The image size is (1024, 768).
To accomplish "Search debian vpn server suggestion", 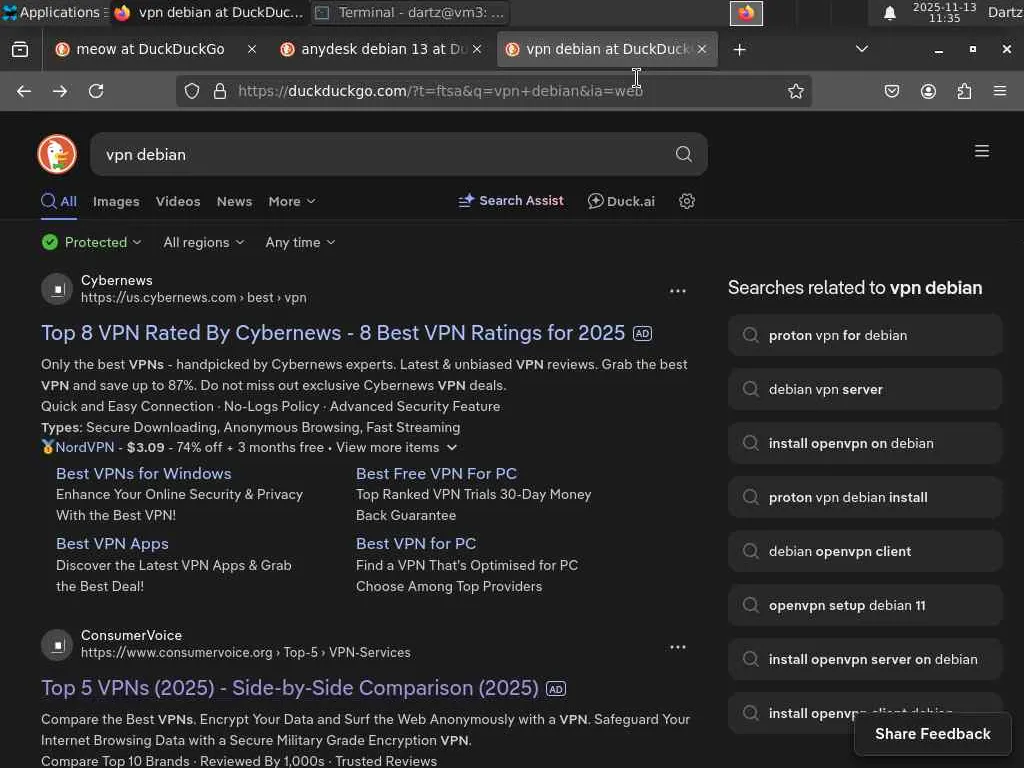I will (x=865, y=390).
